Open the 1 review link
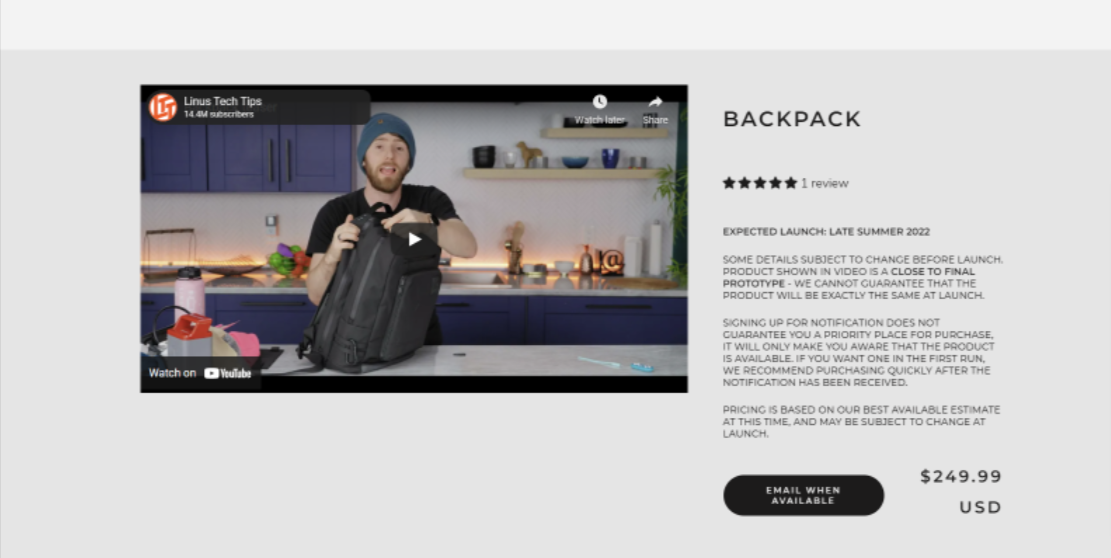Image resolution: width=1111 pixels, height=558 pixels. tap(825, 183)
